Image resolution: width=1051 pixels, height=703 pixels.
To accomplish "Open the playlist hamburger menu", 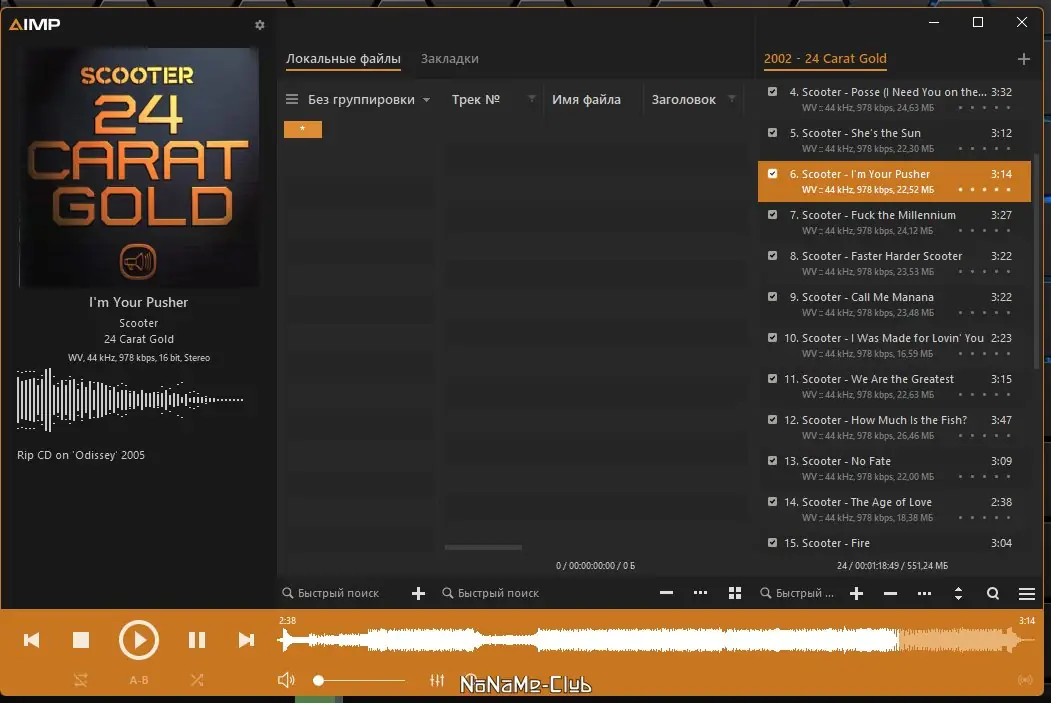I will (x=1027, y=593).
